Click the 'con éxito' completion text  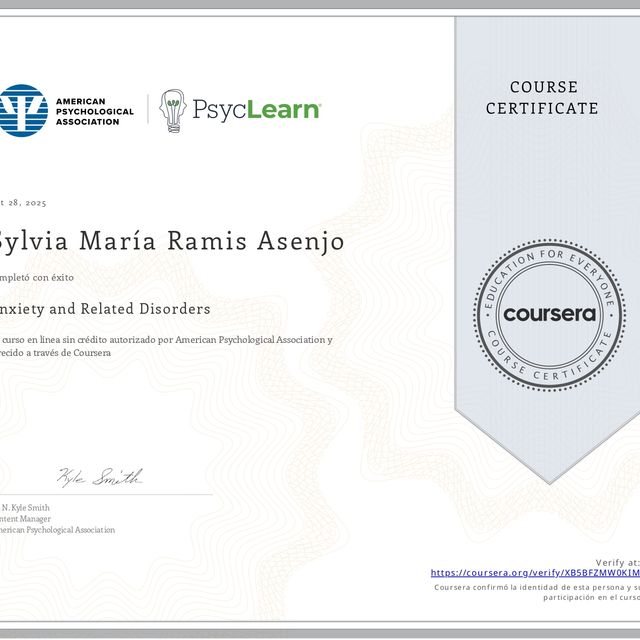click(53, 278)
